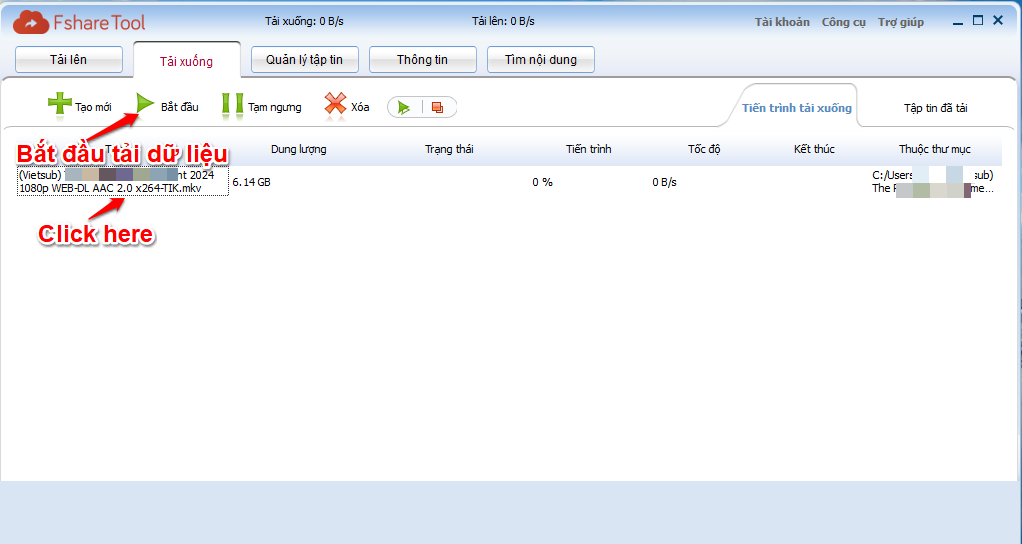Select the Vietsub mkv download row
Screen dimensions: 1022x544
(x=122, y=181)
